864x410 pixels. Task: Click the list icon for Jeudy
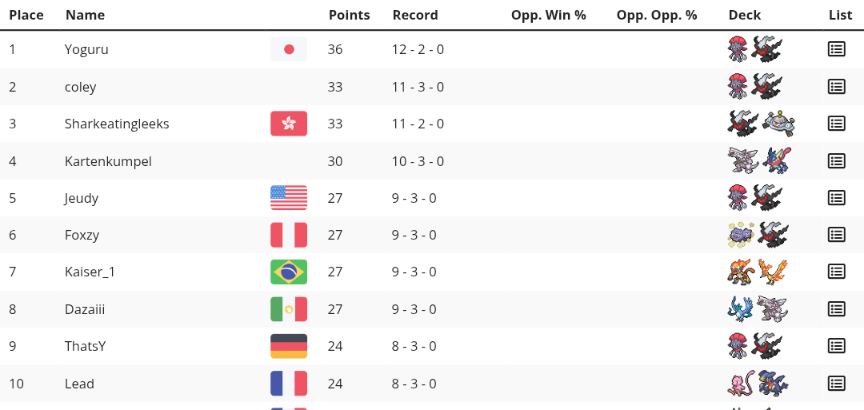point(837,198)
